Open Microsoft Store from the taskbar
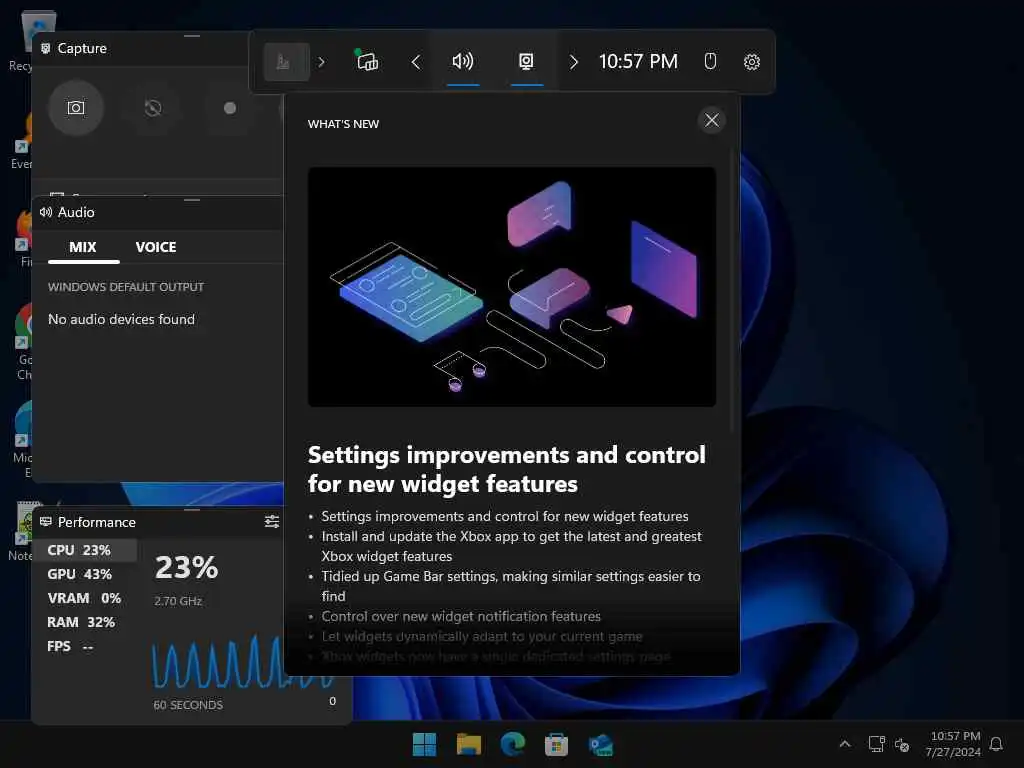The image size is (1024, 768). 556,744
